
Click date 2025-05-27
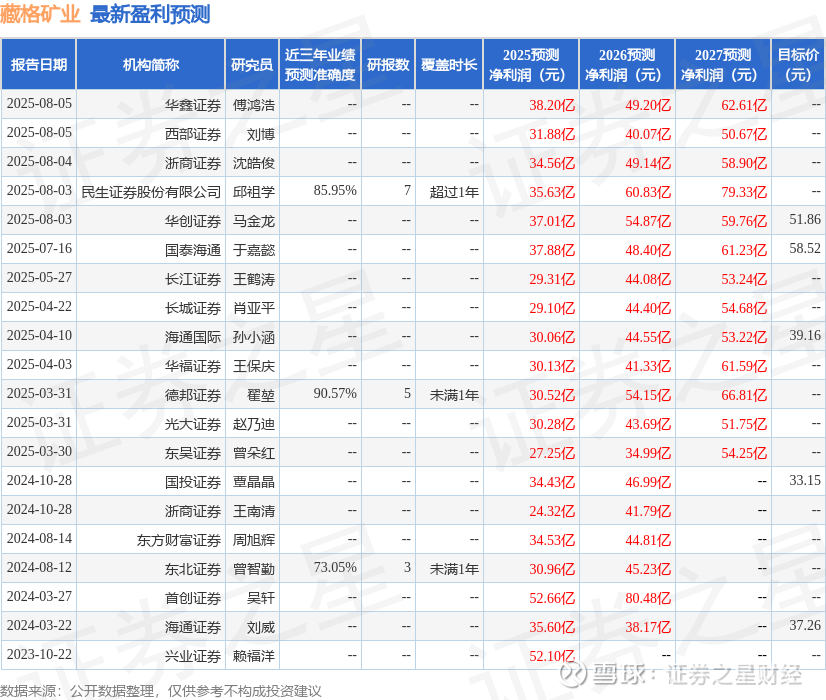tap(39, 277)
